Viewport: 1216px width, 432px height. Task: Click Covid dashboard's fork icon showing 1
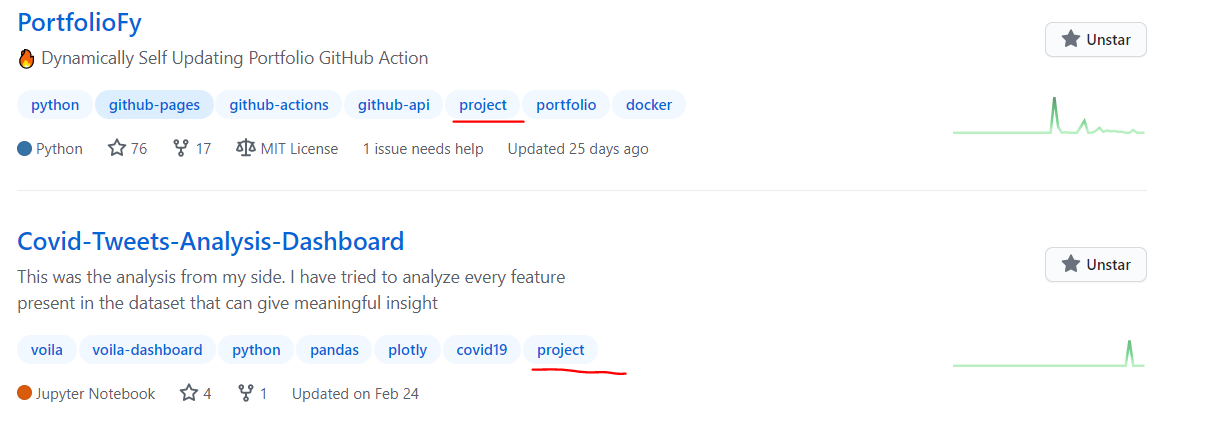tap(246, 394)
